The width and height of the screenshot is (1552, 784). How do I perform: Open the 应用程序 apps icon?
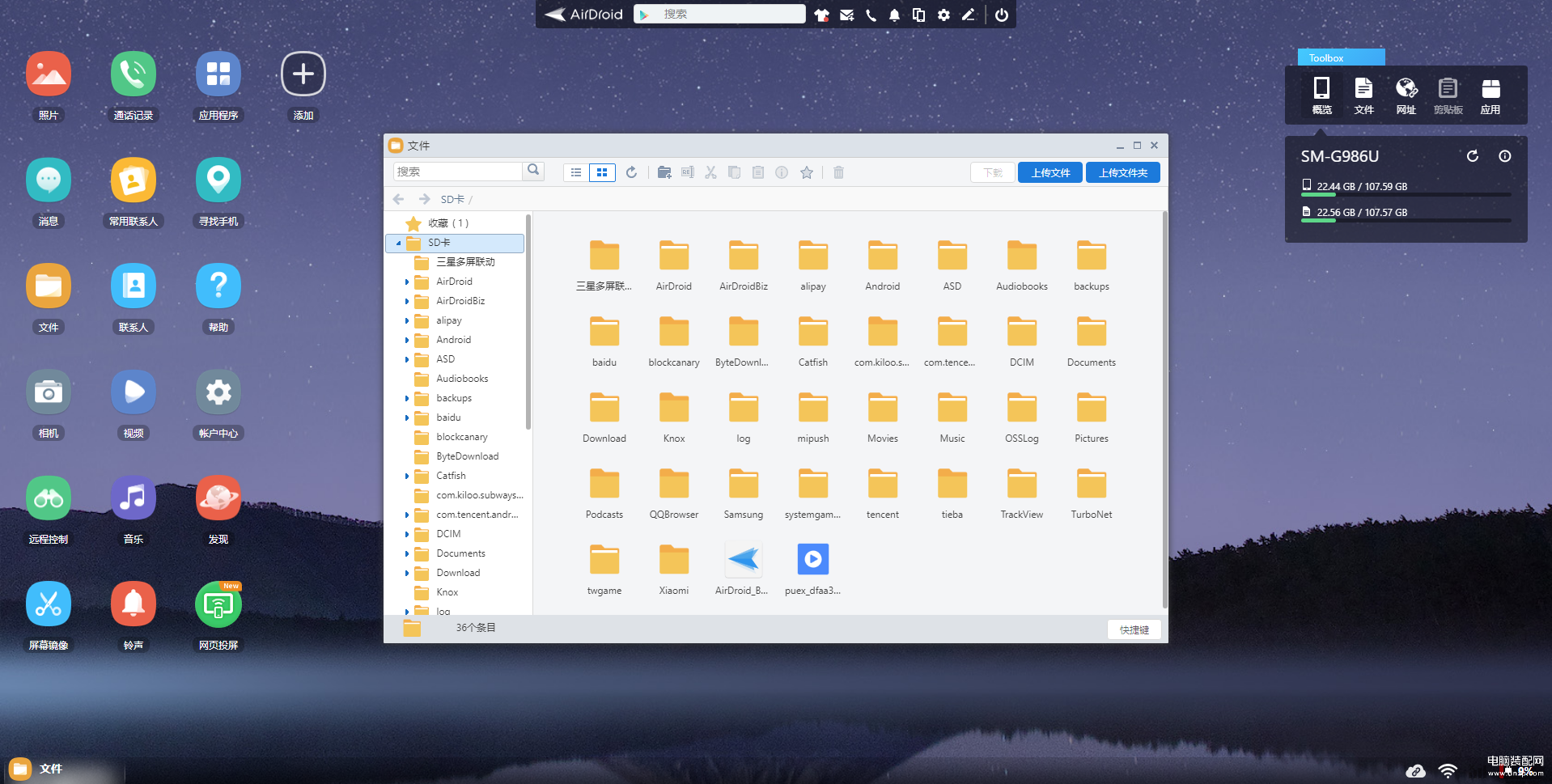(x=218, y=74)
